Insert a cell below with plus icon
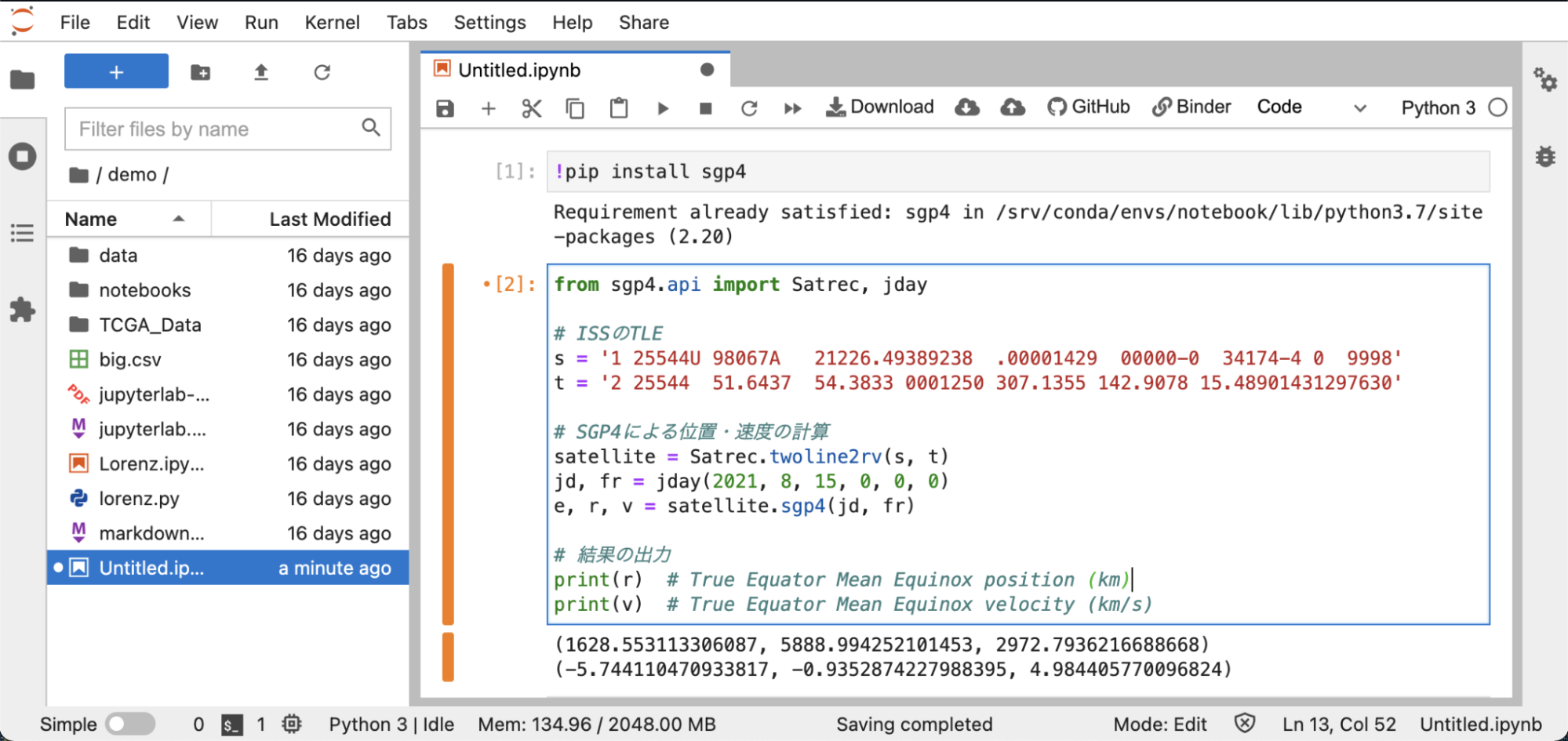Screen dimensions: 1568x741 click(x=488, y=108)
